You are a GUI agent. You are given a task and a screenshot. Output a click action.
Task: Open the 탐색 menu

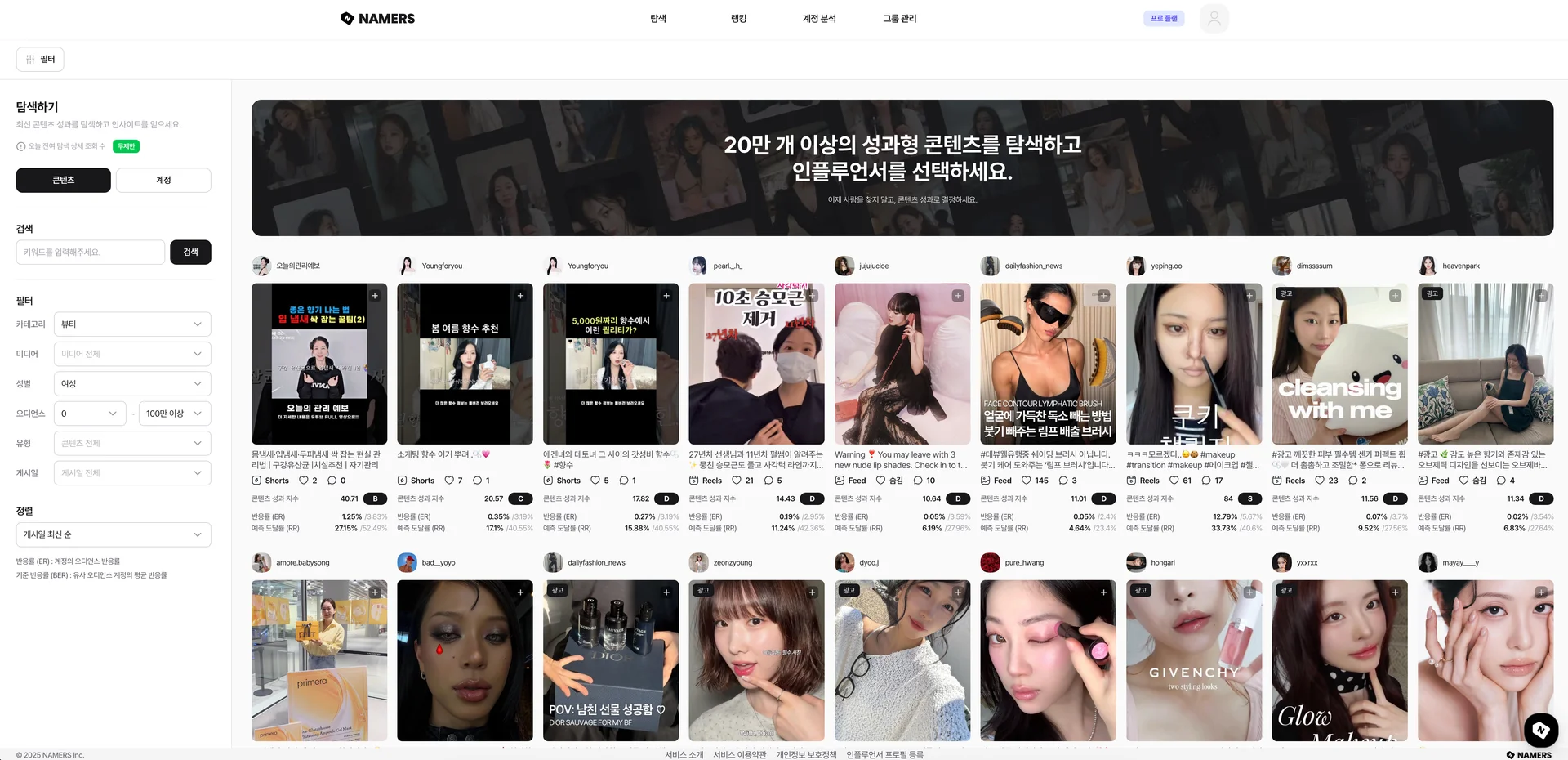point(658,19)
